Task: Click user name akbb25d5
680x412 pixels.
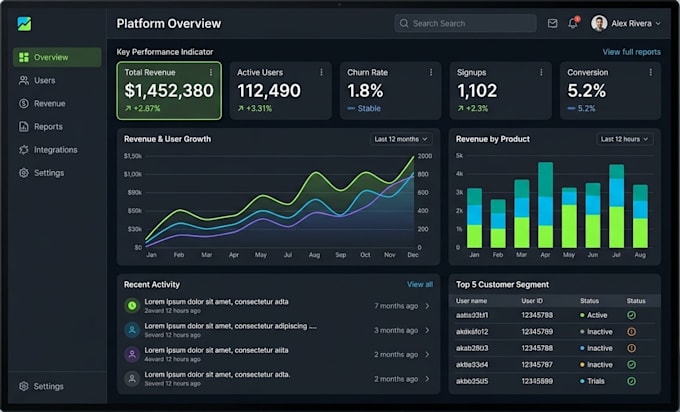Action: (x=472, y=381)
